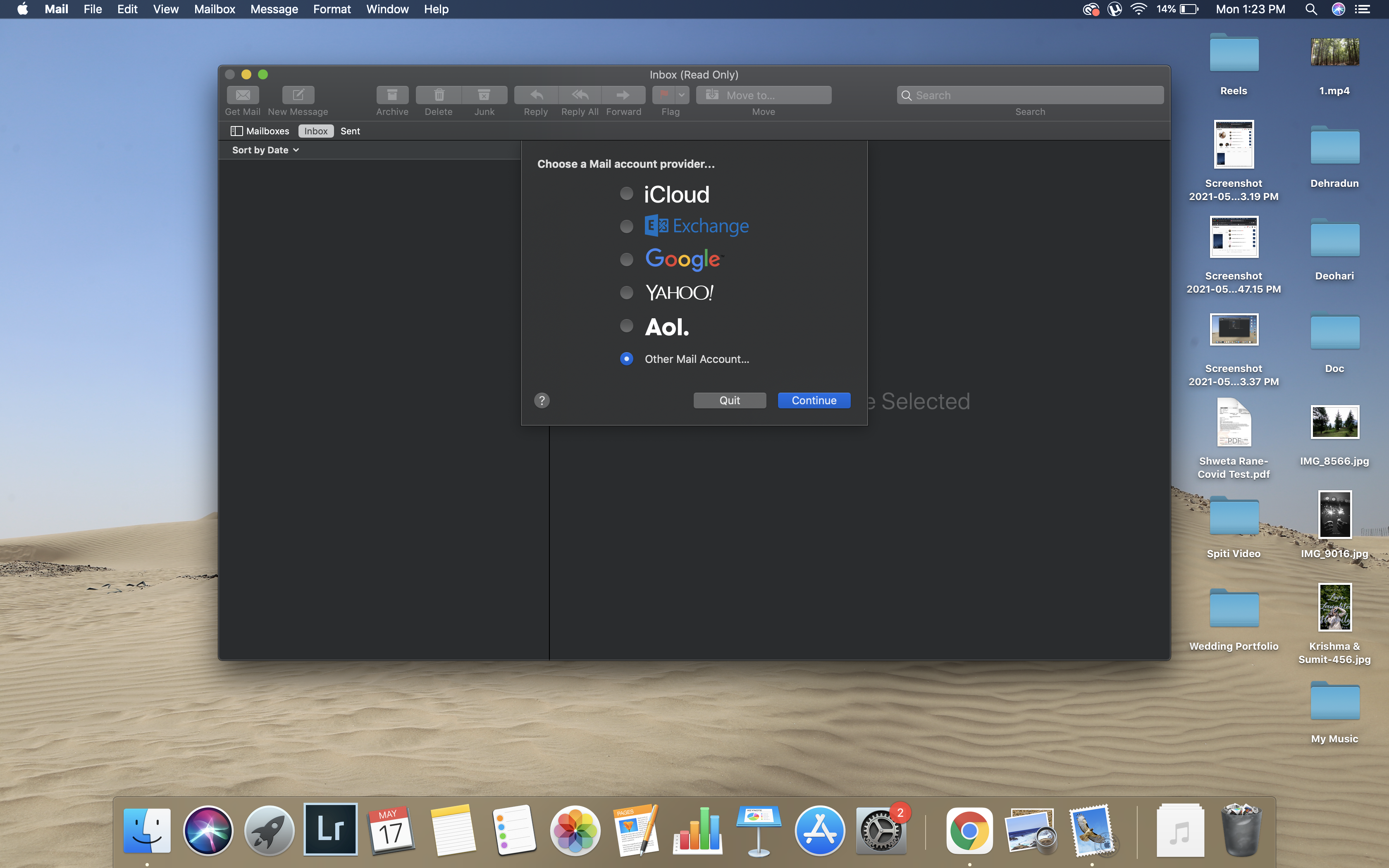Select the iCloud radio button
1389x868 pixels.
click(x=626, y=193)
